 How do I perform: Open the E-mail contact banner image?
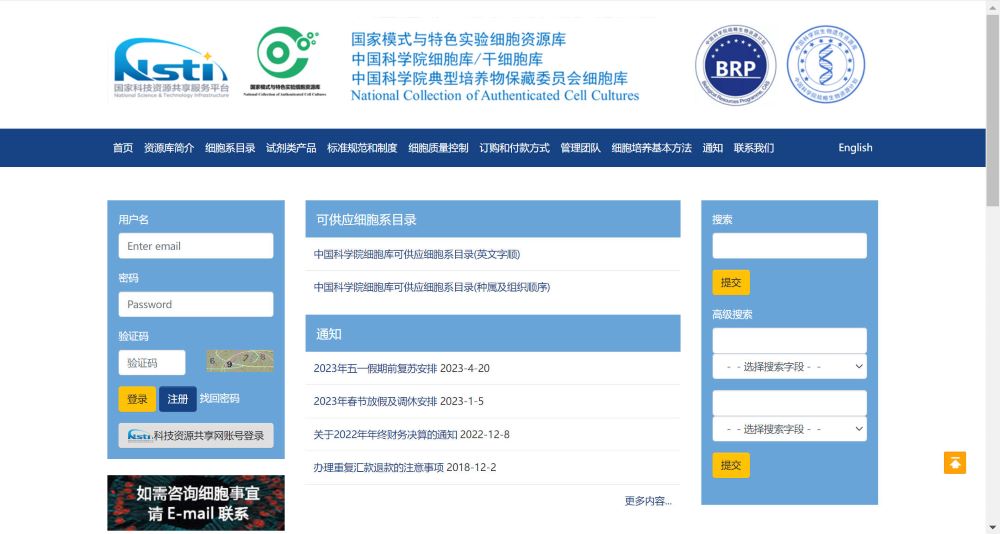(196, 502)
